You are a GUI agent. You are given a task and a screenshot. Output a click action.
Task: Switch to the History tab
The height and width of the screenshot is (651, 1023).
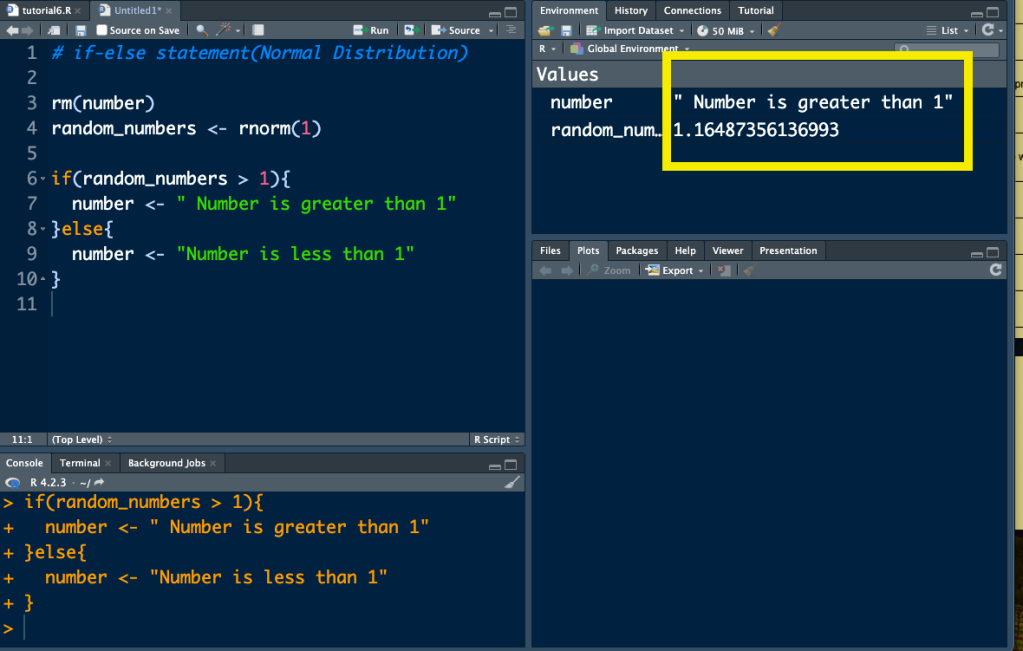(x=630, y=11)
